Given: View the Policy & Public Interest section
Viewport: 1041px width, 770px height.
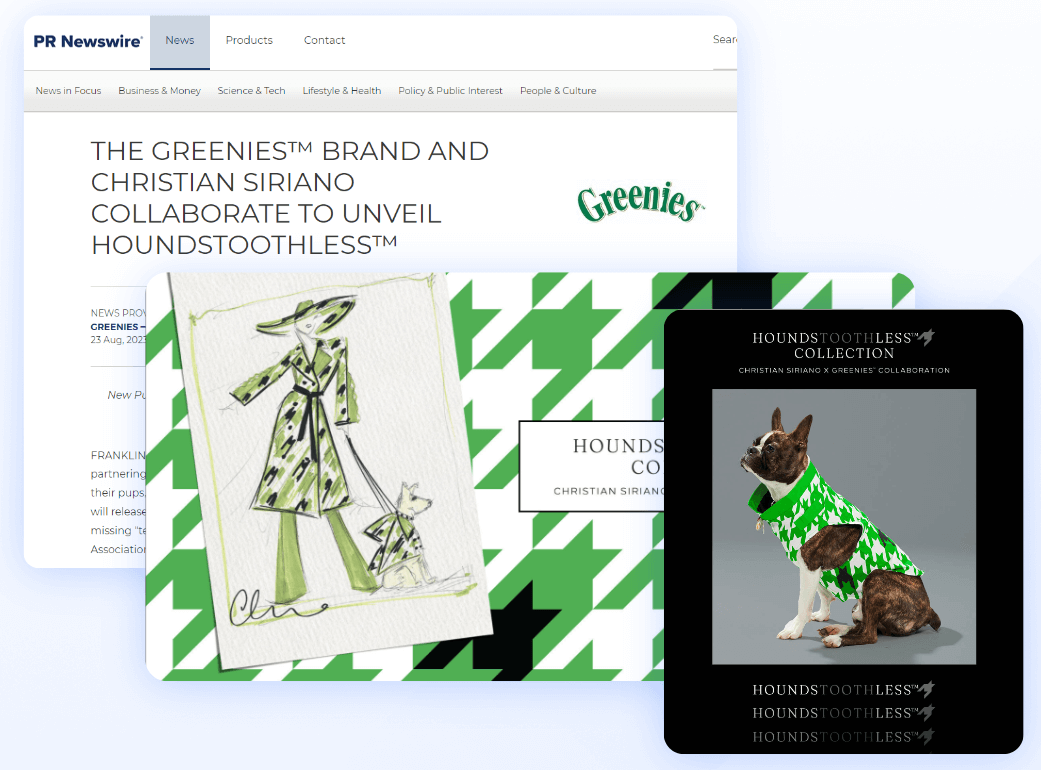Looking at the screenshot, I should (x=450, y=90).
